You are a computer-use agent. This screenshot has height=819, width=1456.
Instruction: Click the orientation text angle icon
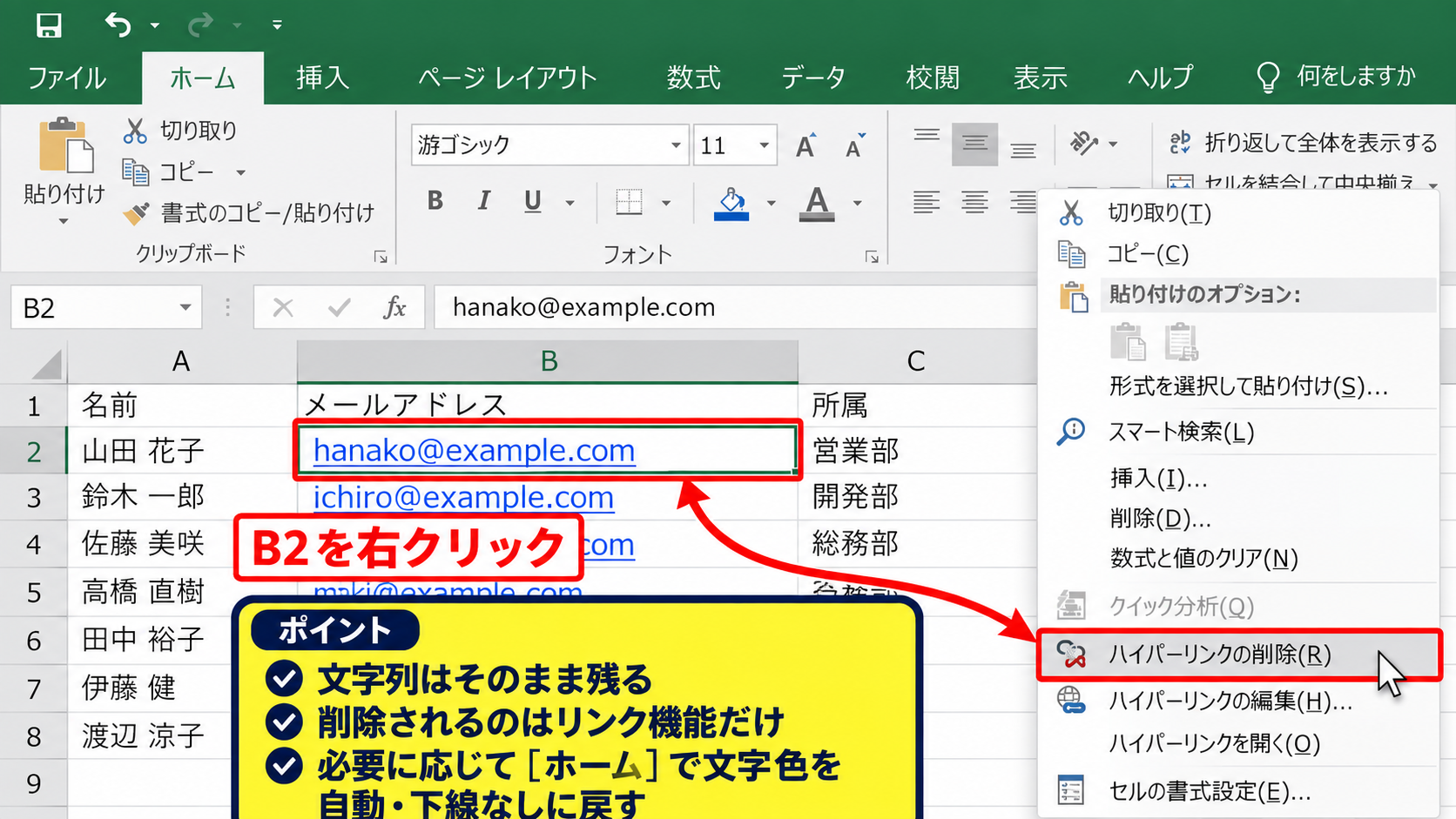(1083, 143)
